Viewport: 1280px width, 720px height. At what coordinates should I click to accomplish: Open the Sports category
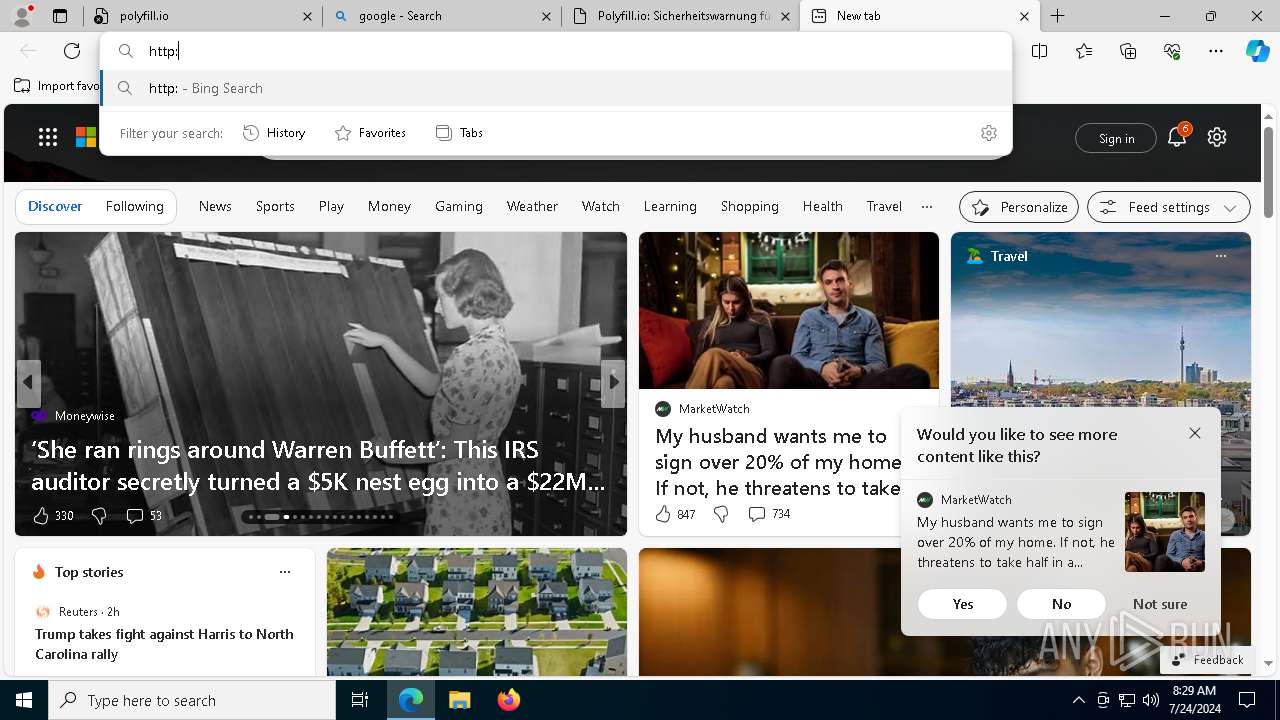[275, 206]
